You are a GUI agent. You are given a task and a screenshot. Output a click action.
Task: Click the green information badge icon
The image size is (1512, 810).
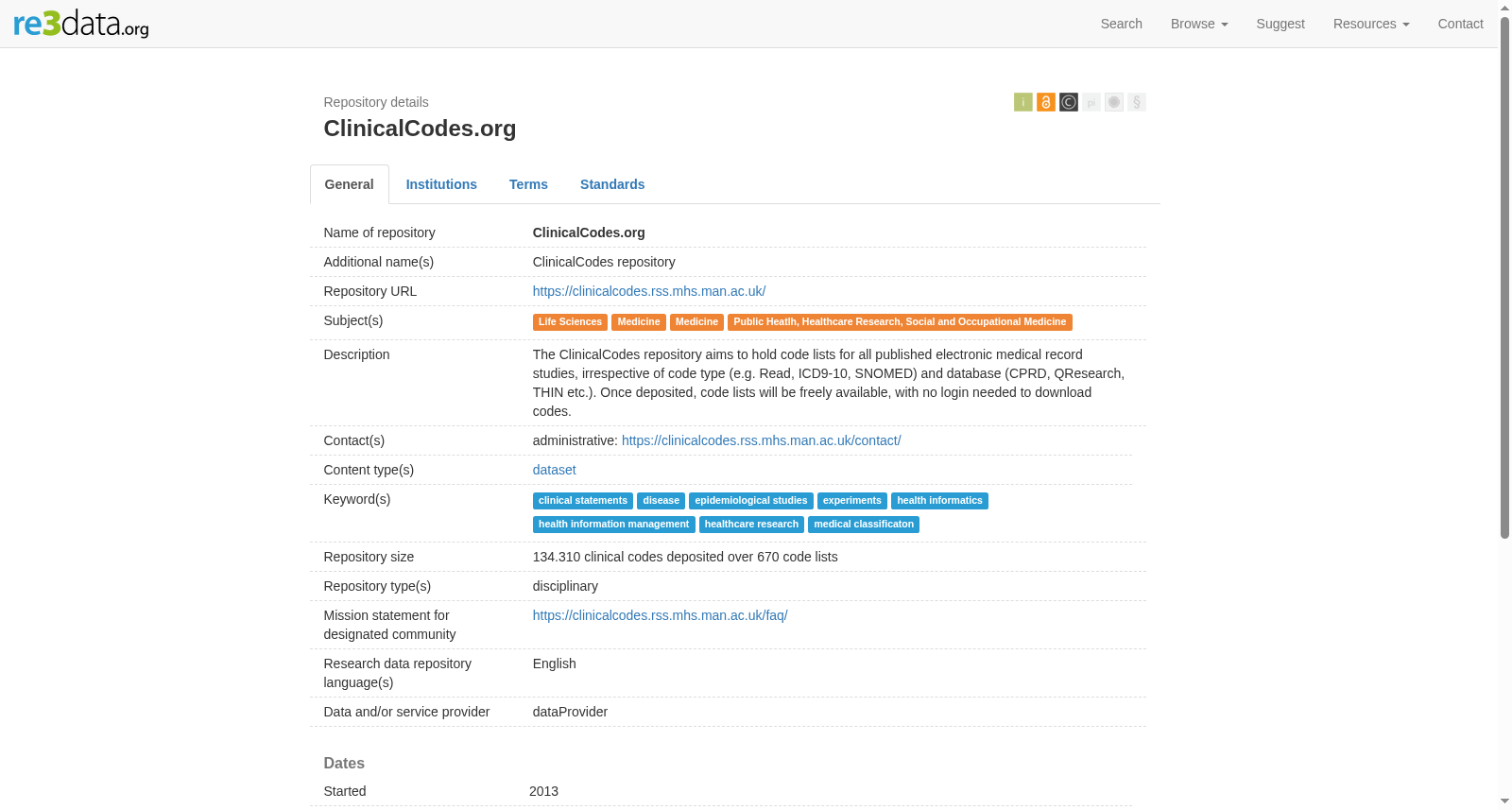1023,102
